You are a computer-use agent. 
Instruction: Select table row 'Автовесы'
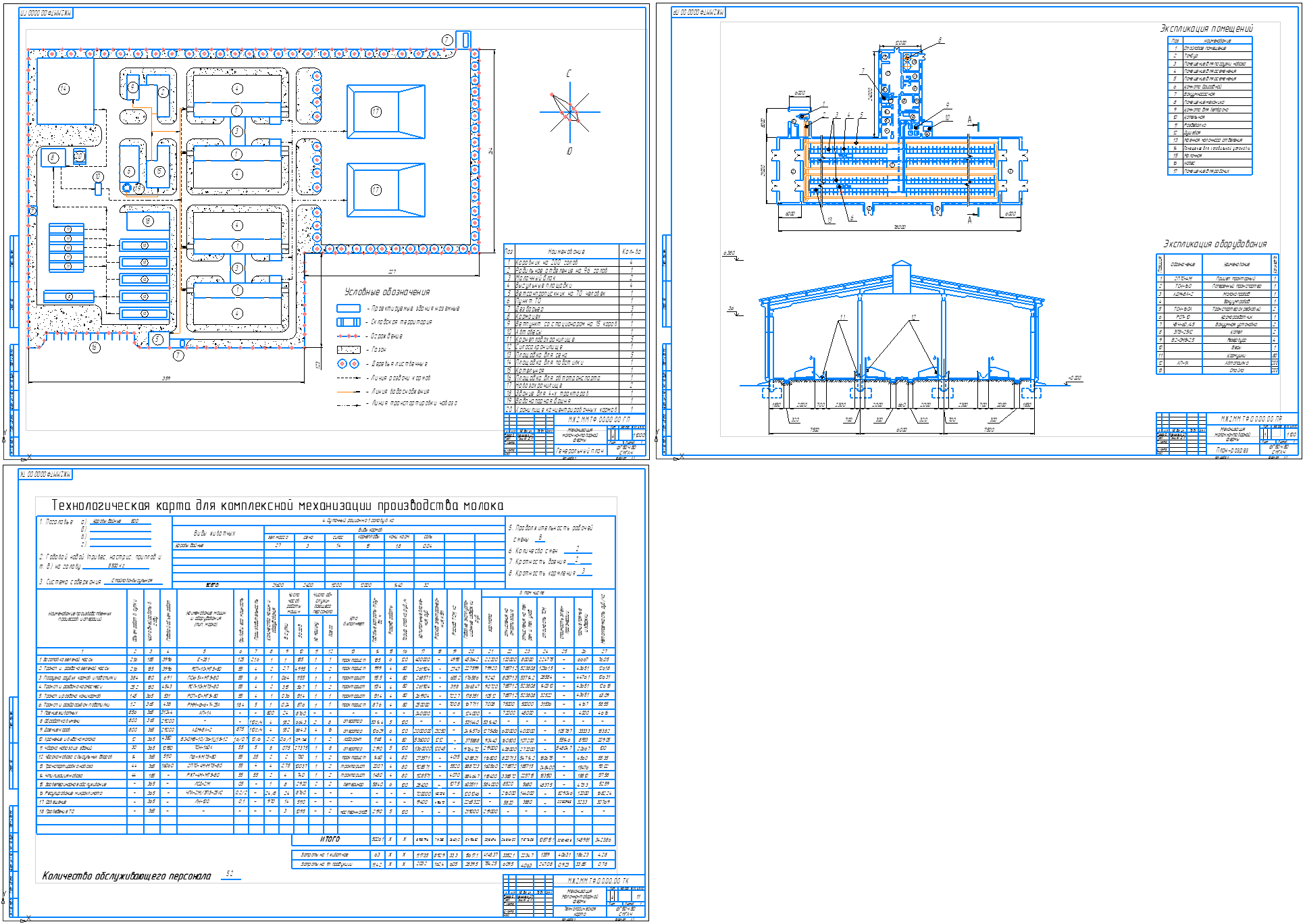tap(575, 332)
